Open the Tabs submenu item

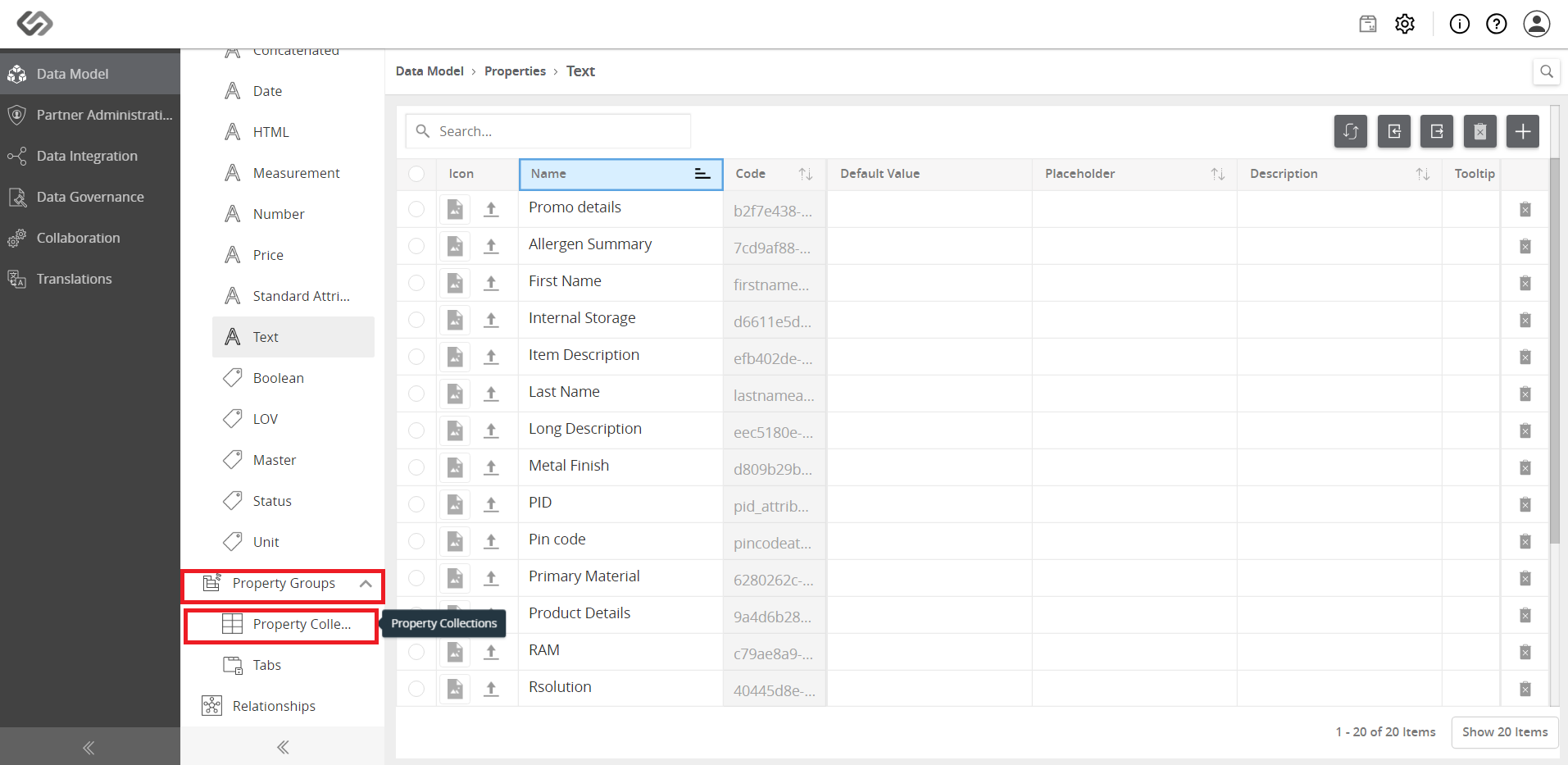[x=293, y=665]
